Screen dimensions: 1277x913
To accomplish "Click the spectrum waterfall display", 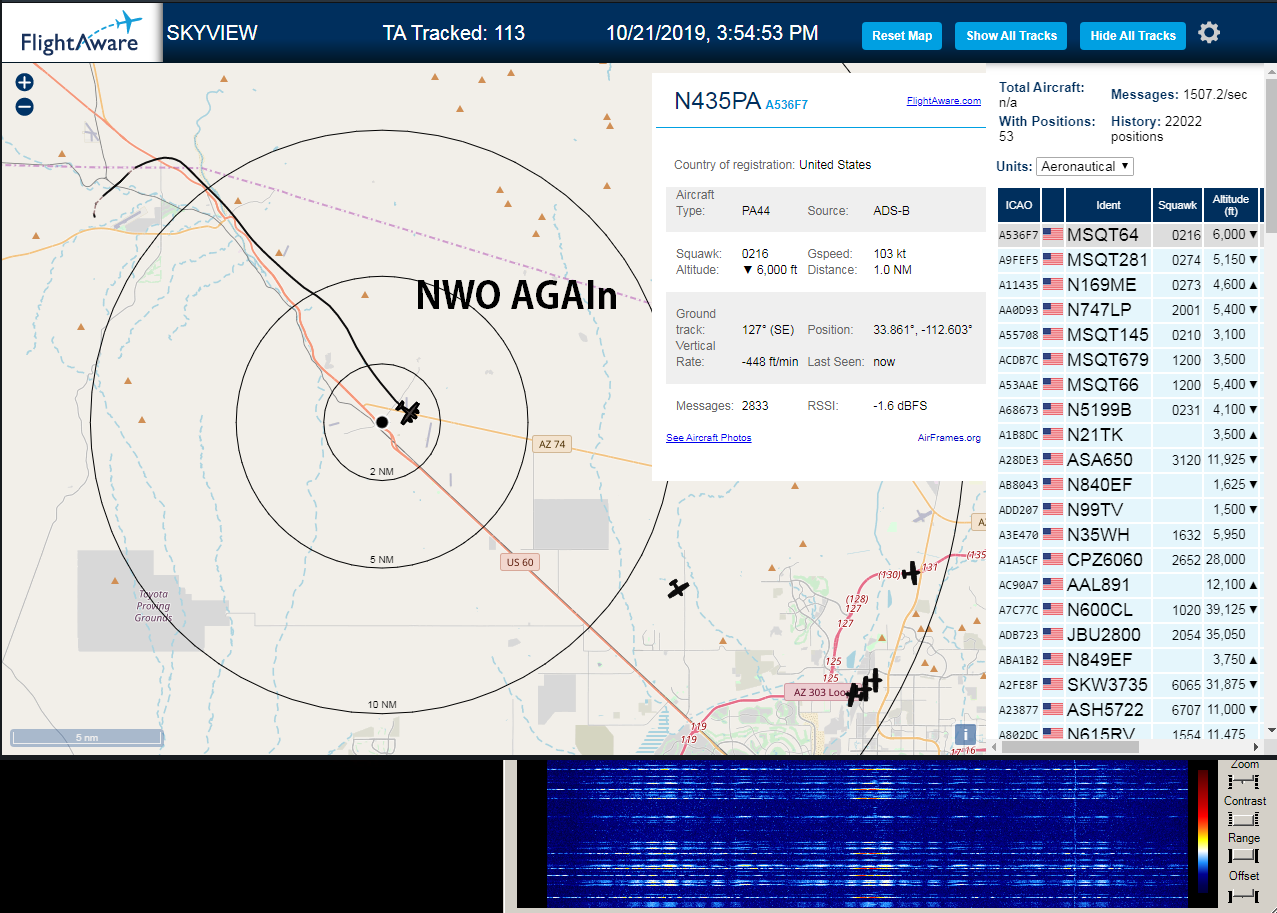I will 866,834.
